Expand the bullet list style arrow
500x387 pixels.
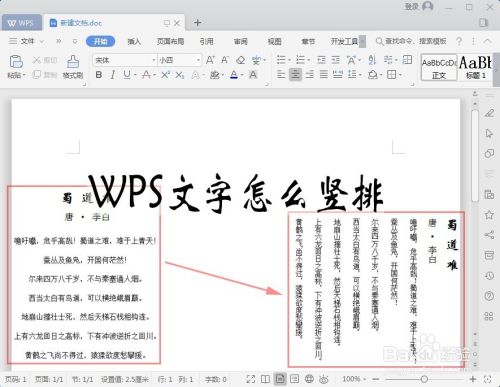click(289, 60)
